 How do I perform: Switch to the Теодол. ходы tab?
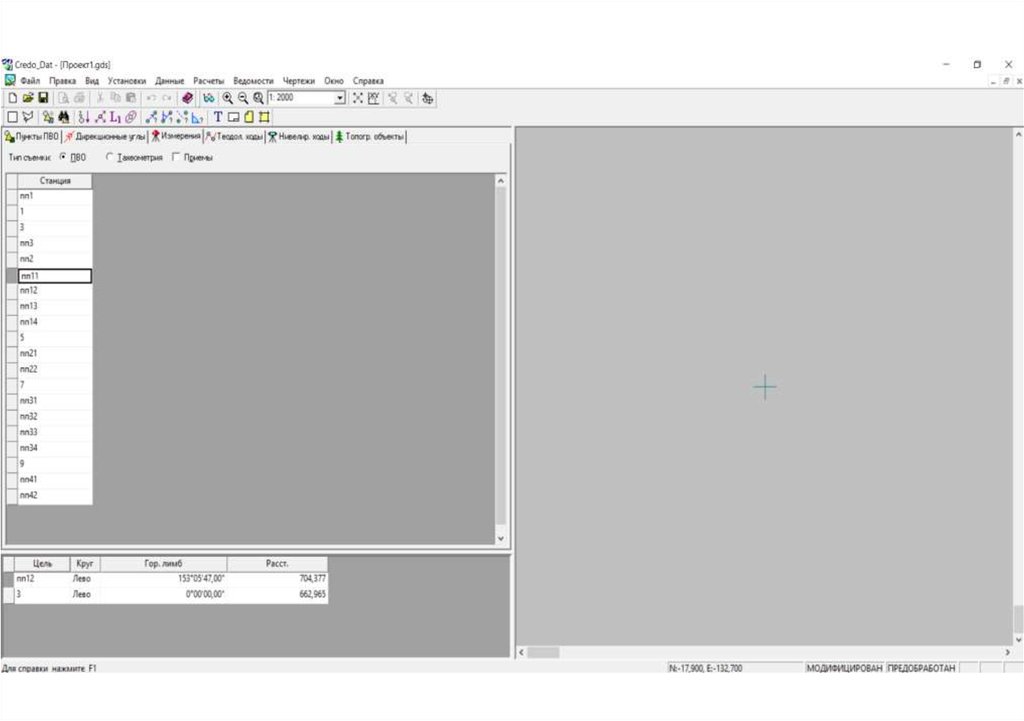point(234,137)
